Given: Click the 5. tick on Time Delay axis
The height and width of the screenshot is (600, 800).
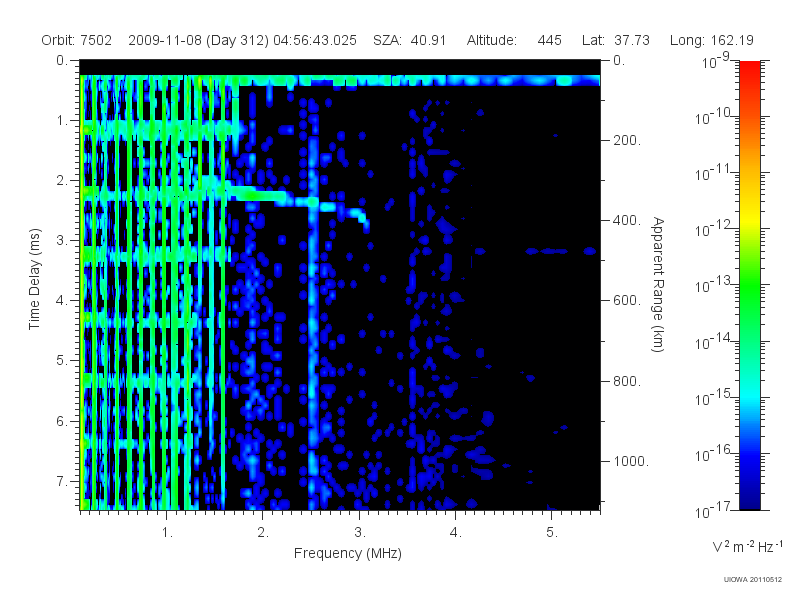Looking at the screenshot, I should pos(62,361).
